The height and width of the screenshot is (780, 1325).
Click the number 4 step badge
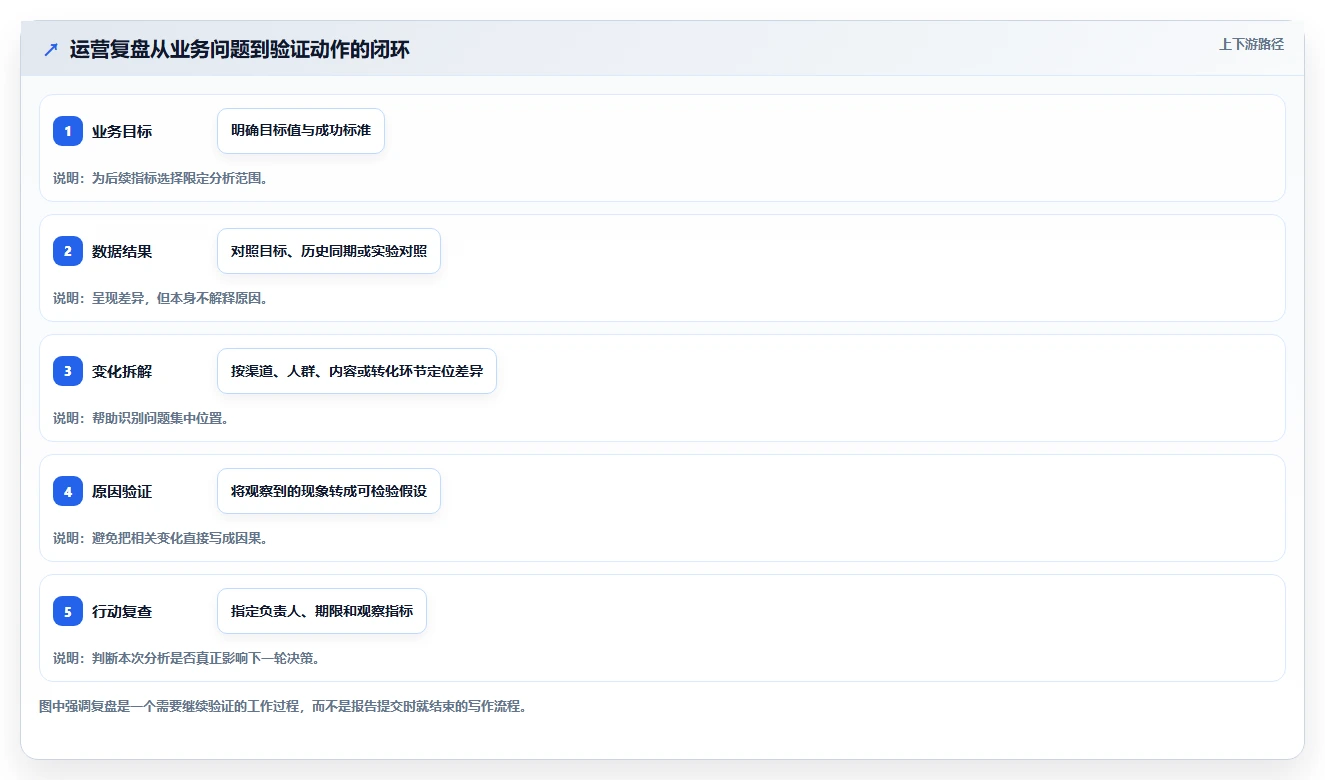tap(68, 491)
